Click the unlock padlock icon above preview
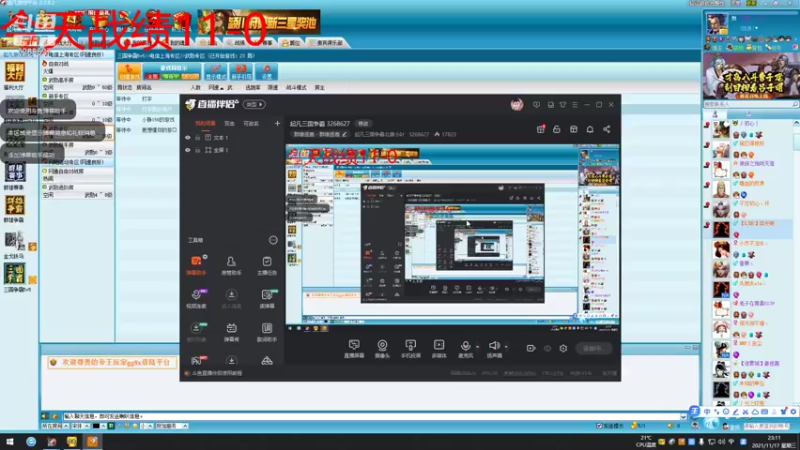Viewport: 800px width, 450px height. [x=557, y=129]
